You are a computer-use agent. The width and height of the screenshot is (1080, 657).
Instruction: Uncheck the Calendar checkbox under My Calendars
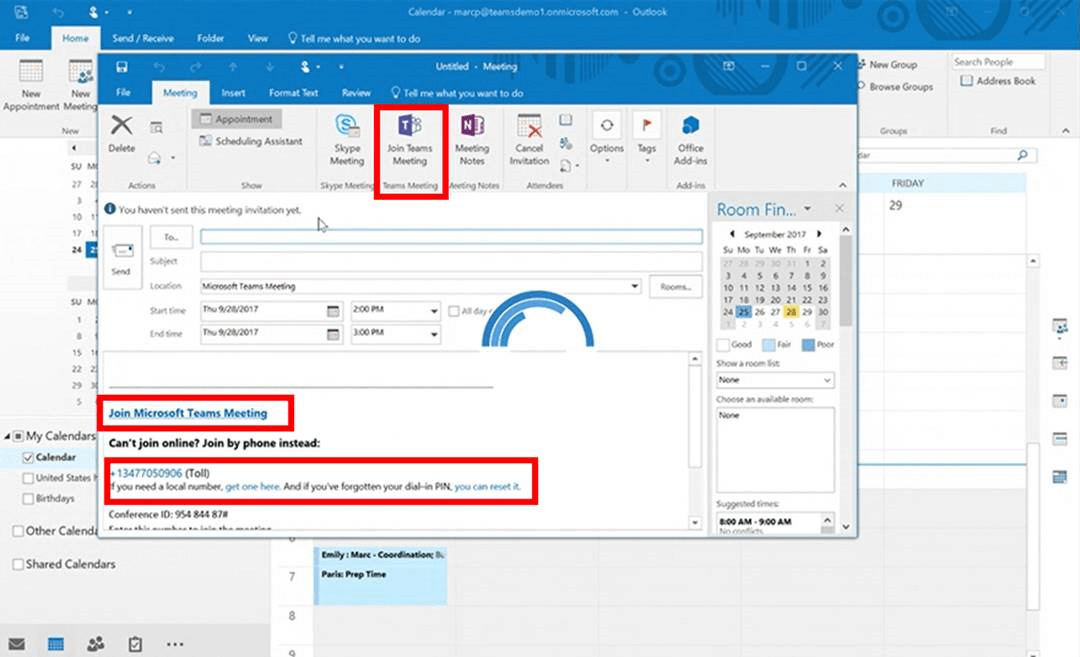[x=28, y=457]
